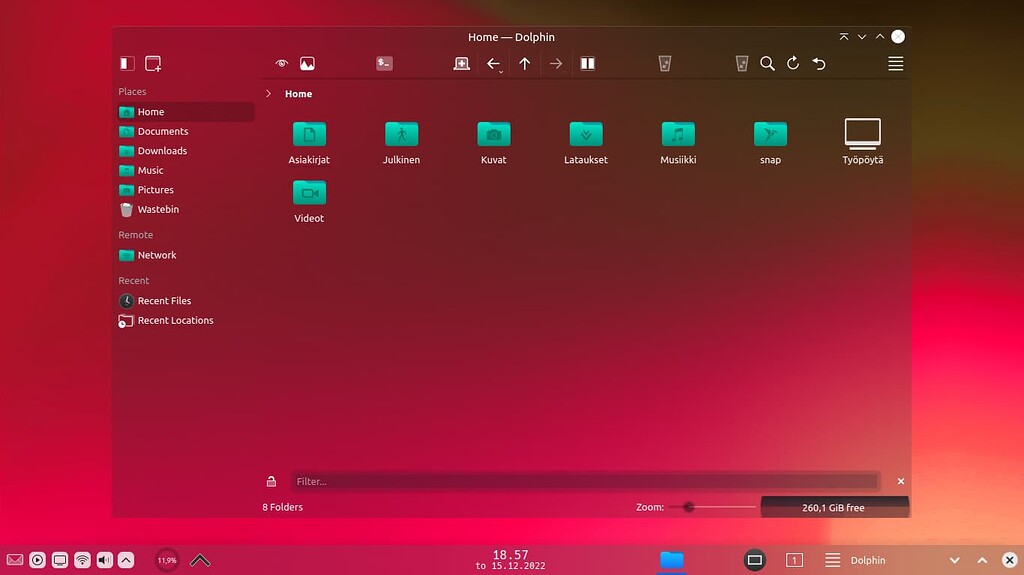The image size is (1024, 575).
Task: Open Recent Files in the sidebar
Action: (164, 301)
